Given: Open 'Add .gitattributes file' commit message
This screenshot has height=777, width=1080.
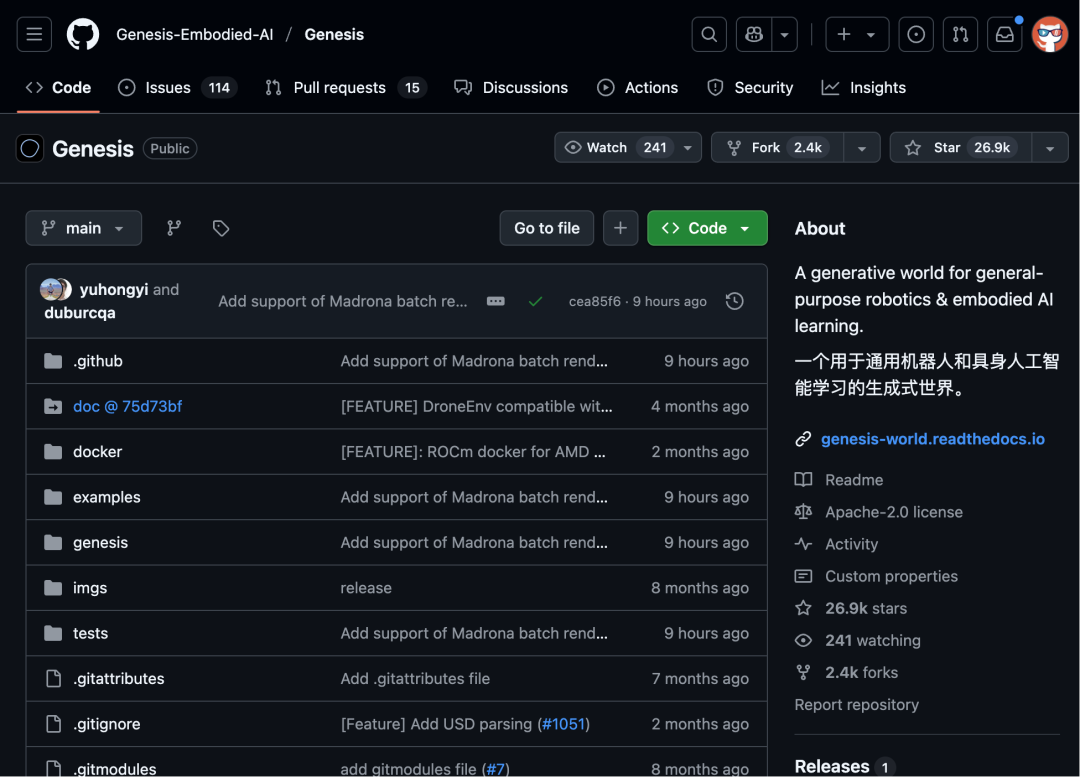Looking at the screenshot, I should pyautogui.click(x=415, y=679).
